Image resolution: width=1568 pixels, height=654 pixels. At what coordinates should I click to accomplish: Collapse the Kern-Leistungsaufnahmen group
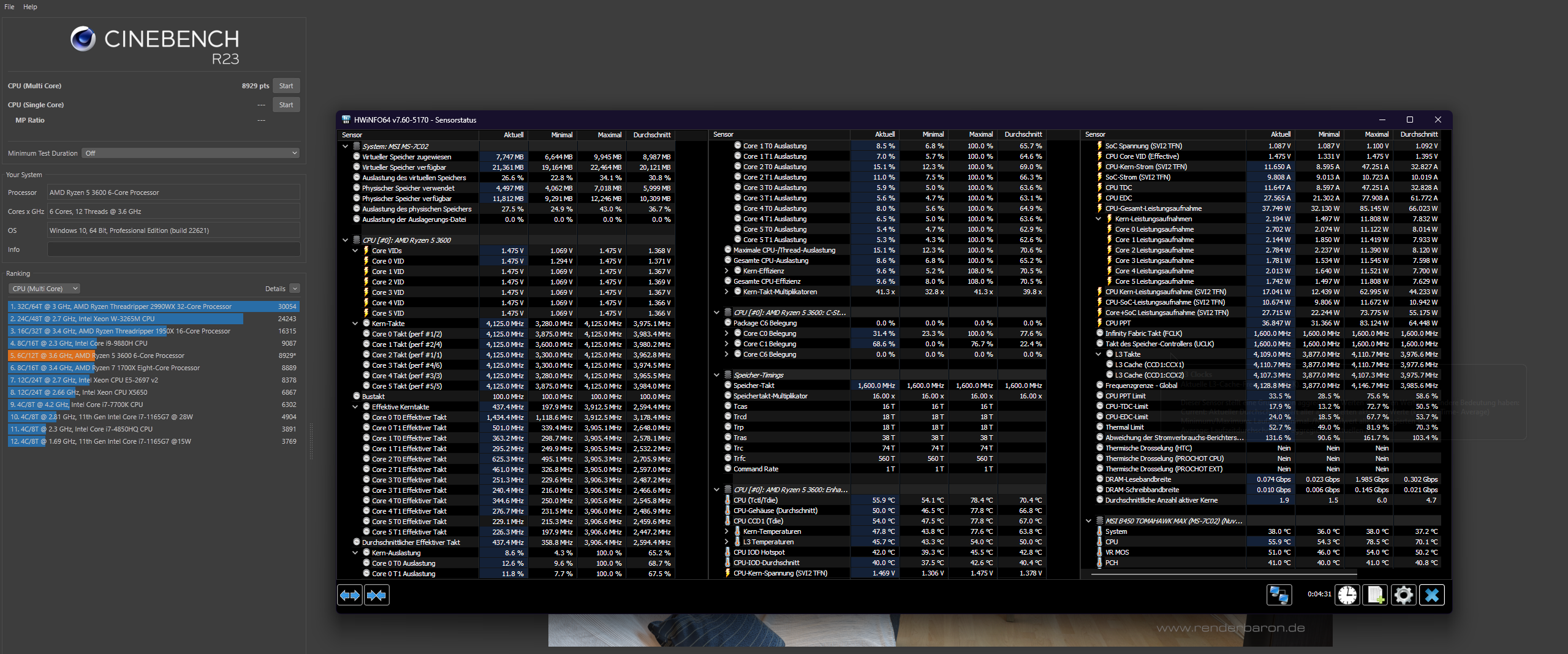pyautogui.click(x=1098, y=219)
